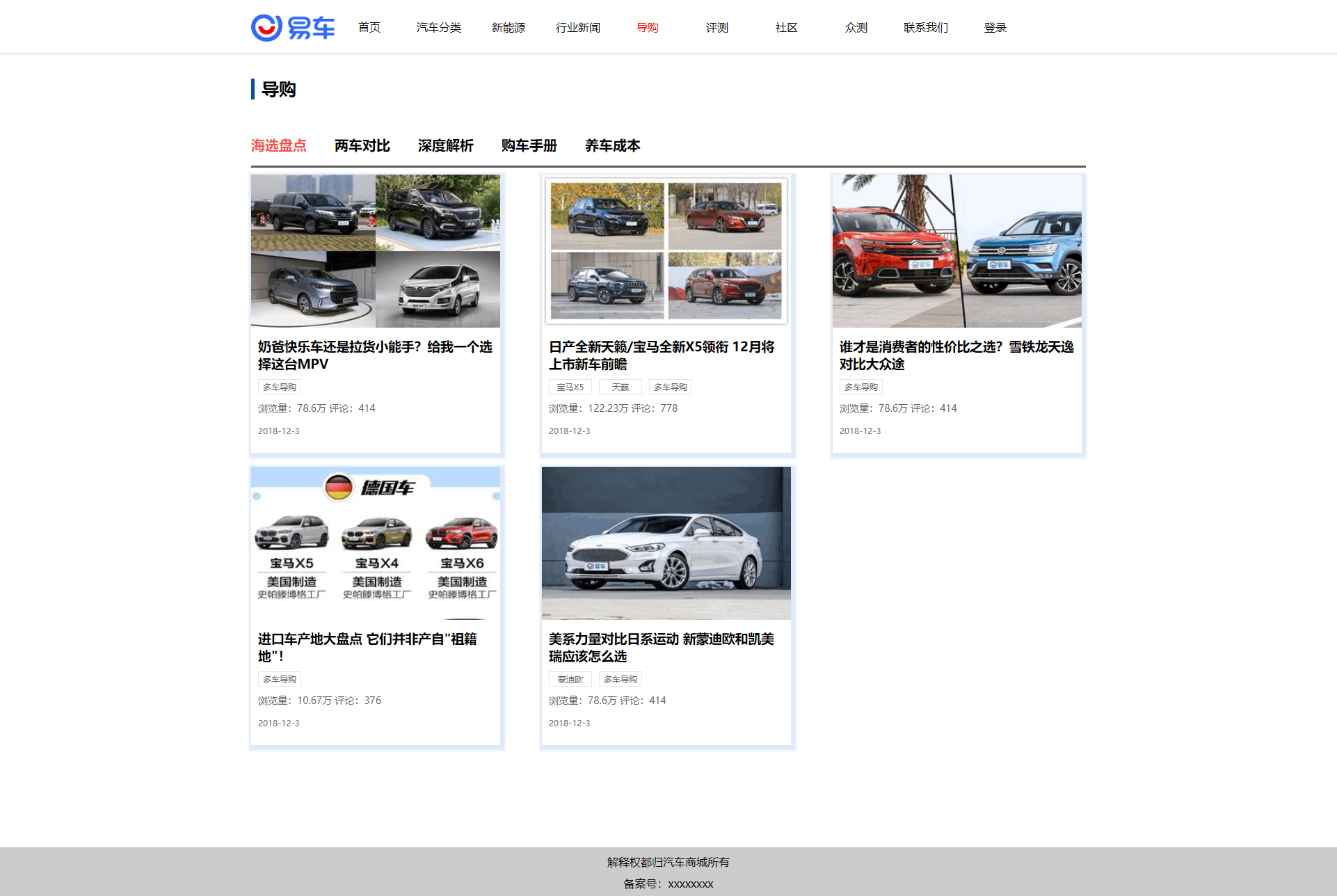The image size is (1337, 896).
Task: Open article 日产全新天籁/宝马全新X5领衔
Action: point(662,355)
